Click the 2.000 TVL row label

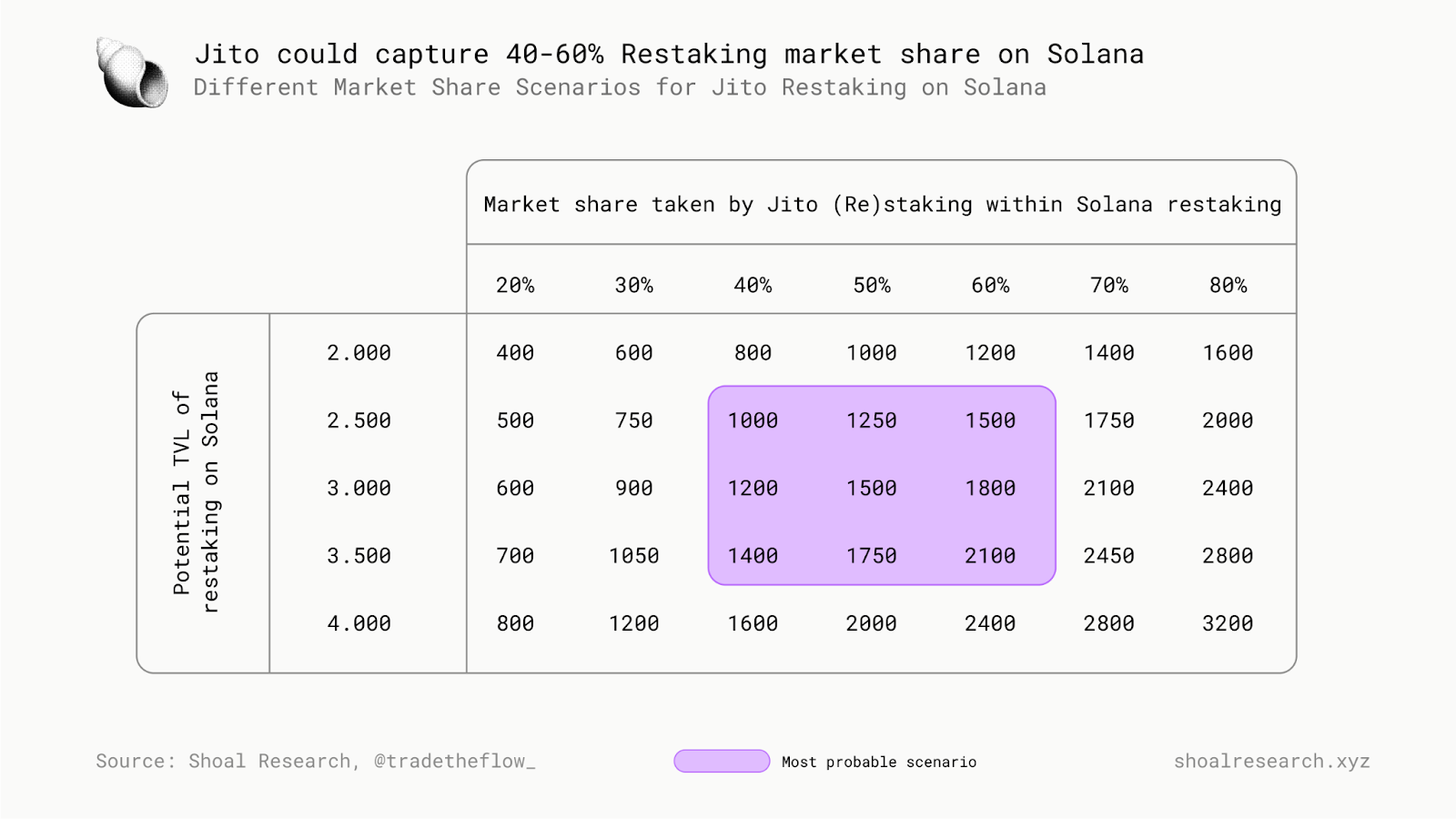point(359,353)
